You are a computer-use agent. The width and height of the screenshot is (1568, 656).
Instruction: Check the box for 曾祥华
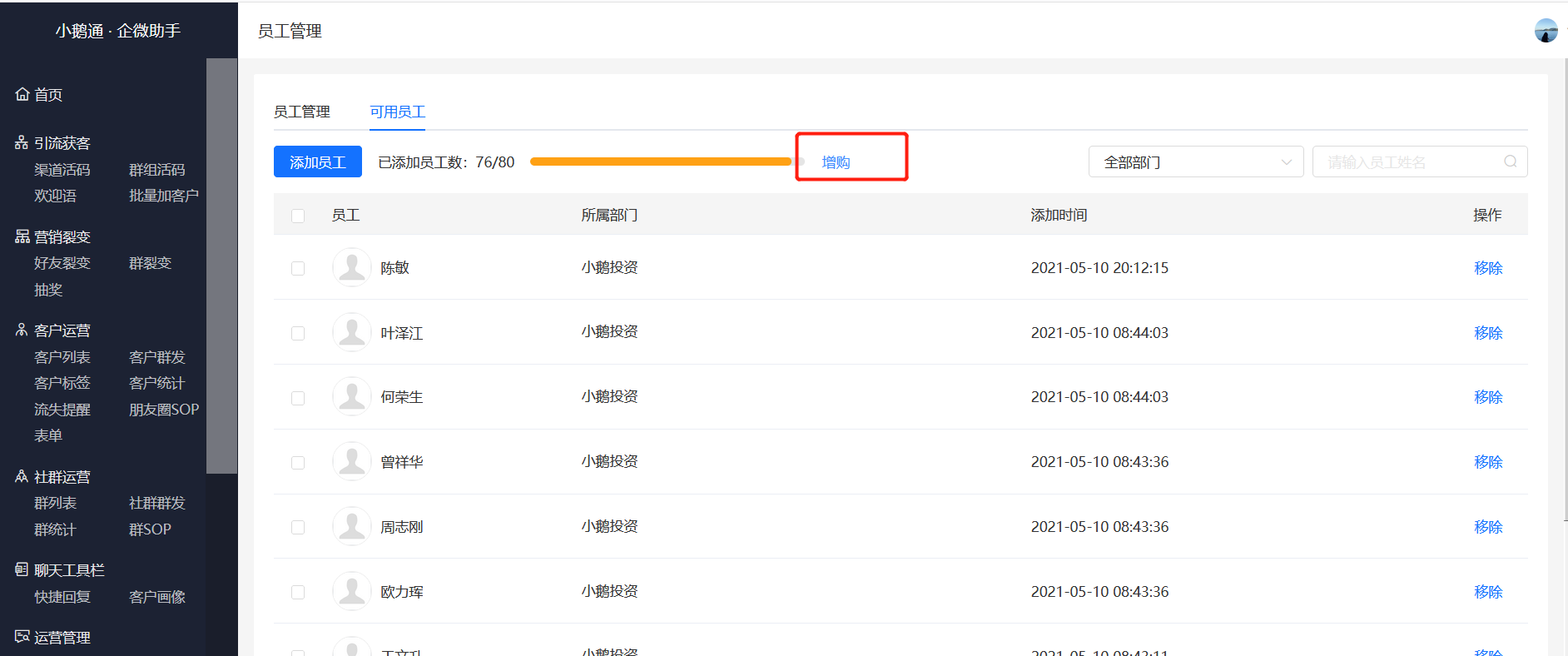[298, 462]
